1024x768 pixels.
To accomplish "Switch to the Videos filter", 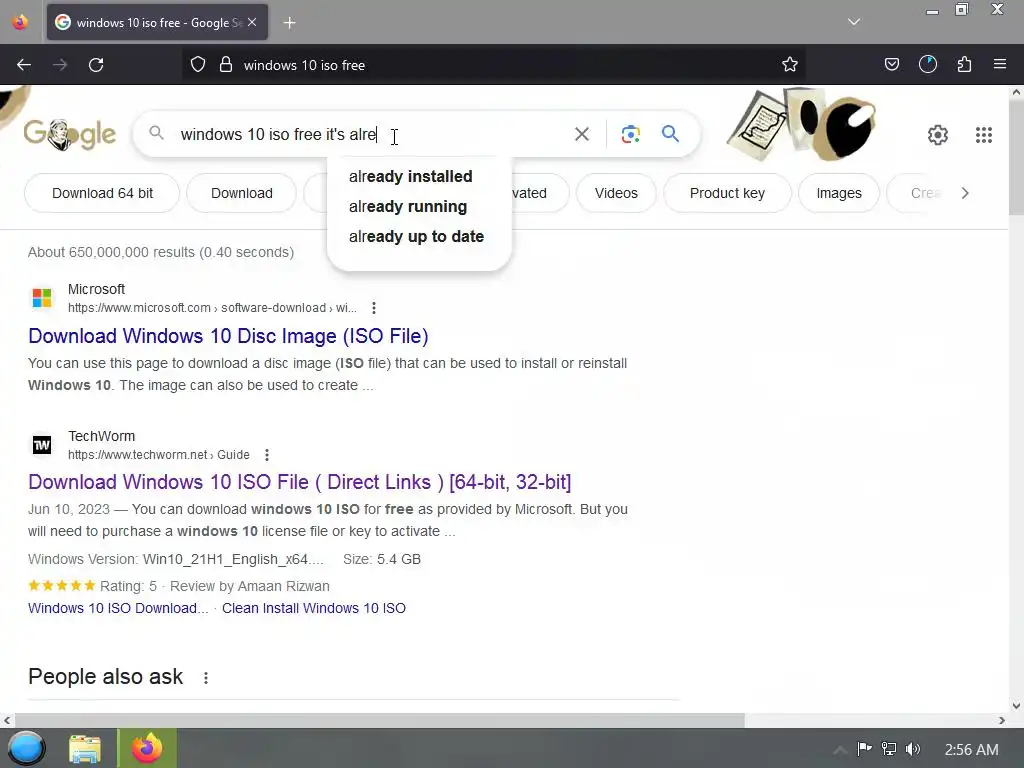I will coord(616,193).
